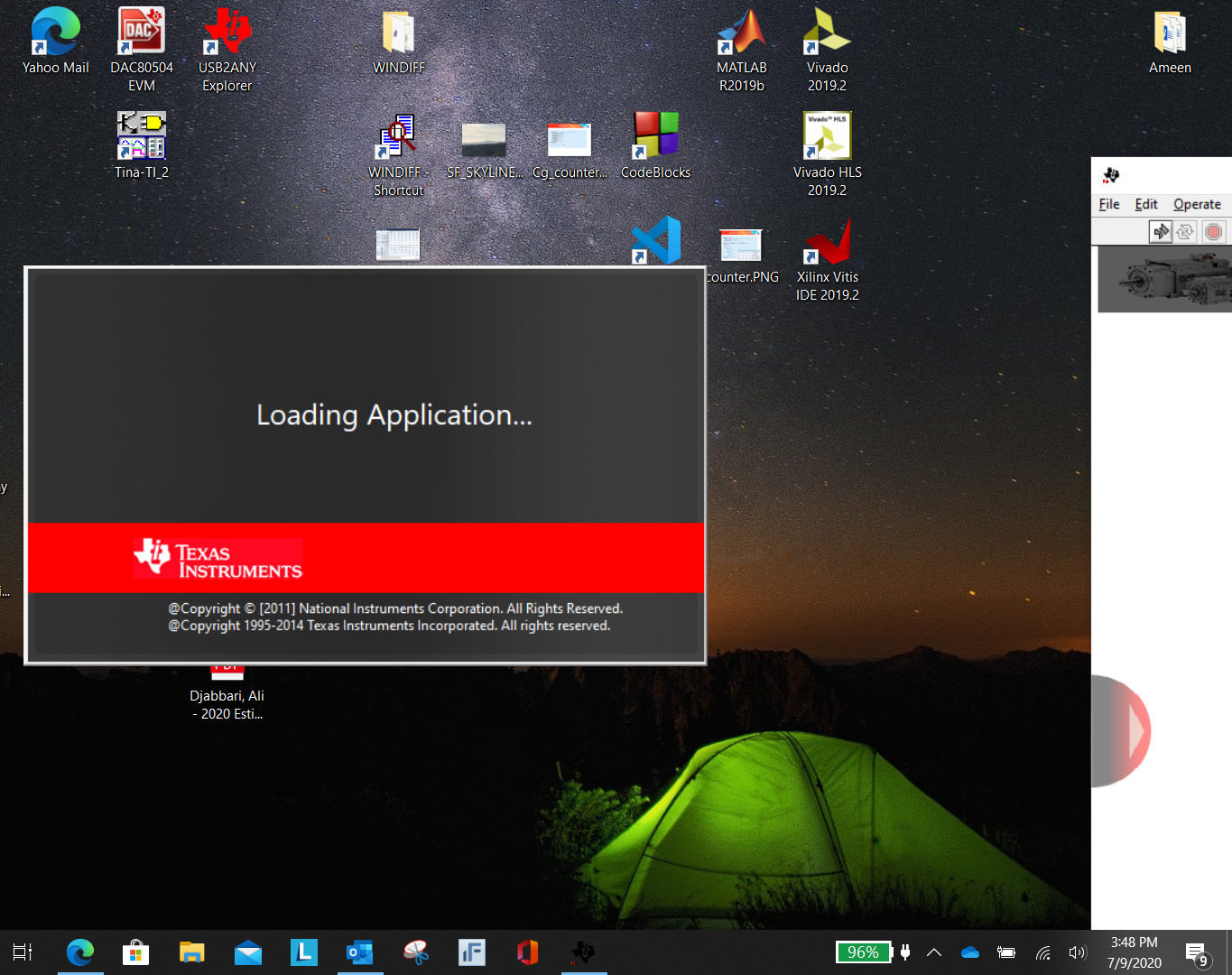Open the Operate menu in the TI window
The image size is (1232, 975).
pyautogui.click(x=1197, y=204)
